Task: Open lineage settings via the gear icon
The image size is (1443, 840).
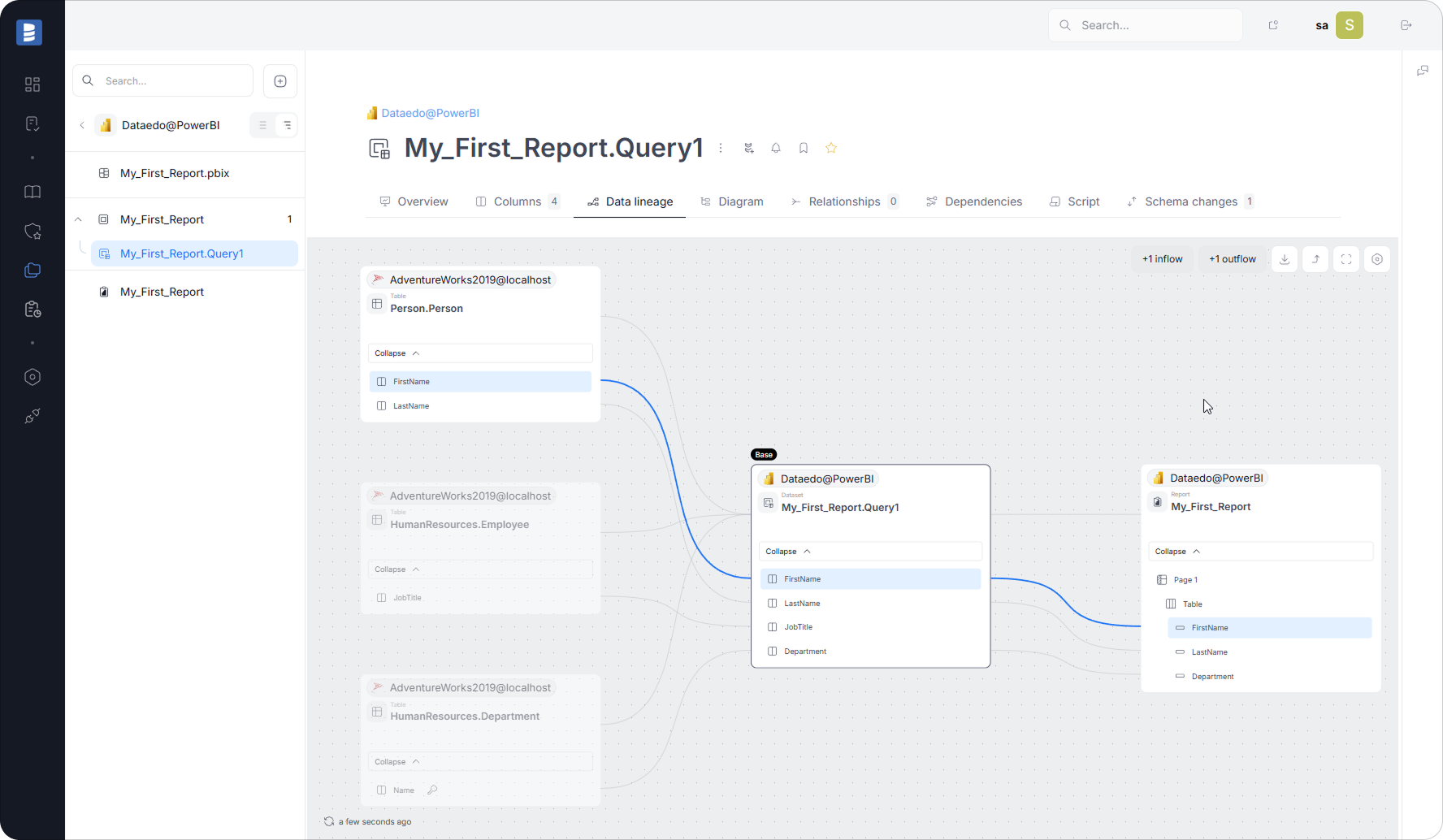Action: tap(1376, 258)
